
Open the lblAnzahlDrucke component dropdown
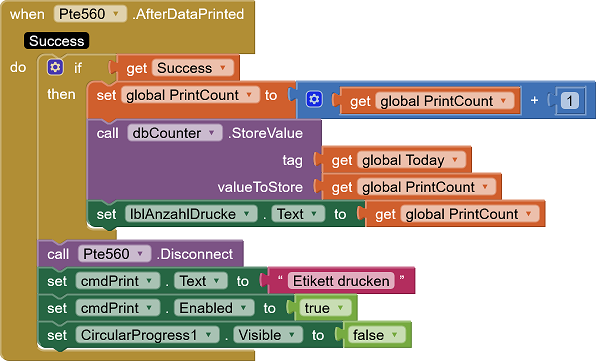click(x=191, y=214)
